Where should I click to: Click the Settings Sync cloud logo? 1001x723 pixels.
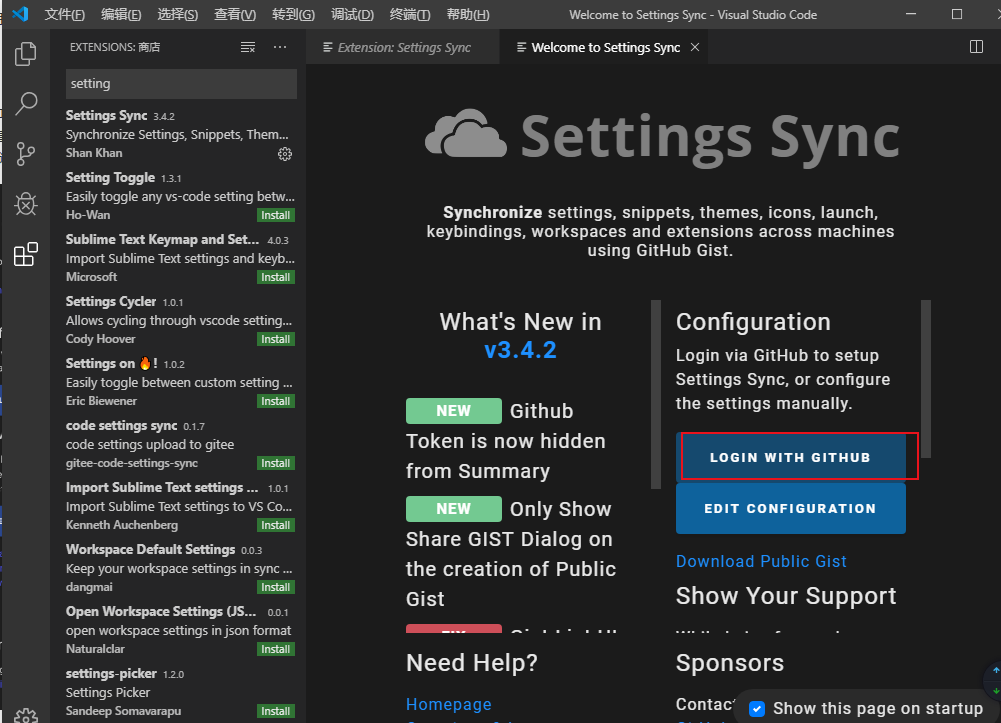coord(465,133)
